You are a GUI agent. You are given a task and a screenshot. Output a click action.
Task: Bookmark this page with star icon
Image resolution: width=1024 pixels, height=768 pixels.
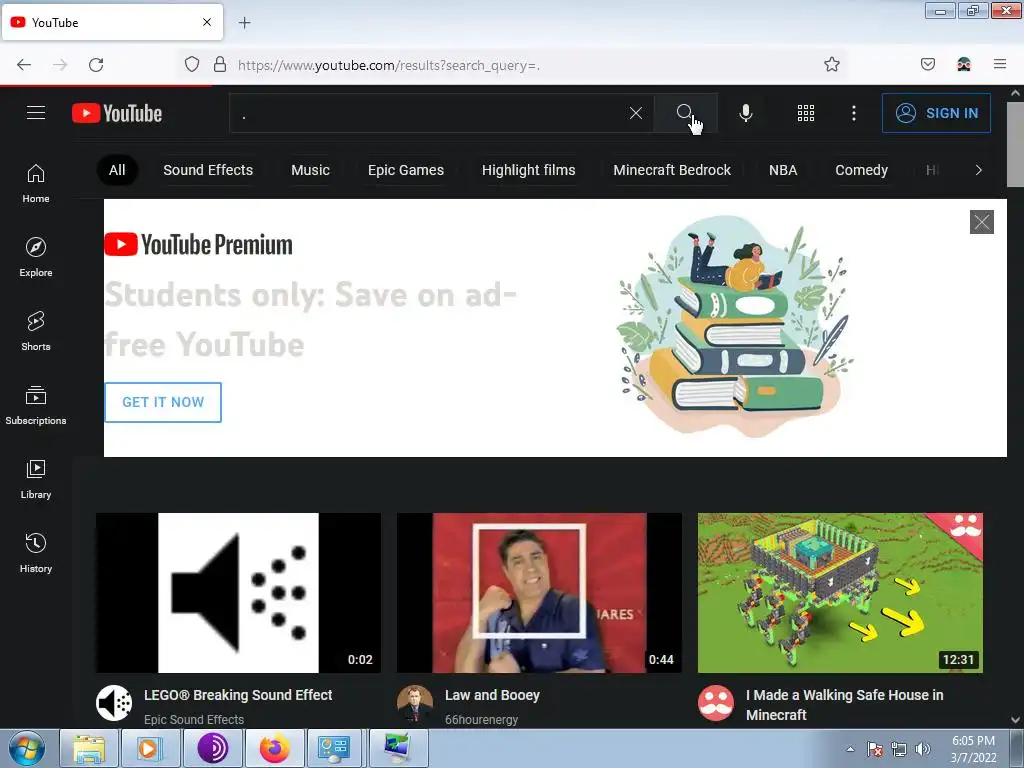[x=831, y=64]
